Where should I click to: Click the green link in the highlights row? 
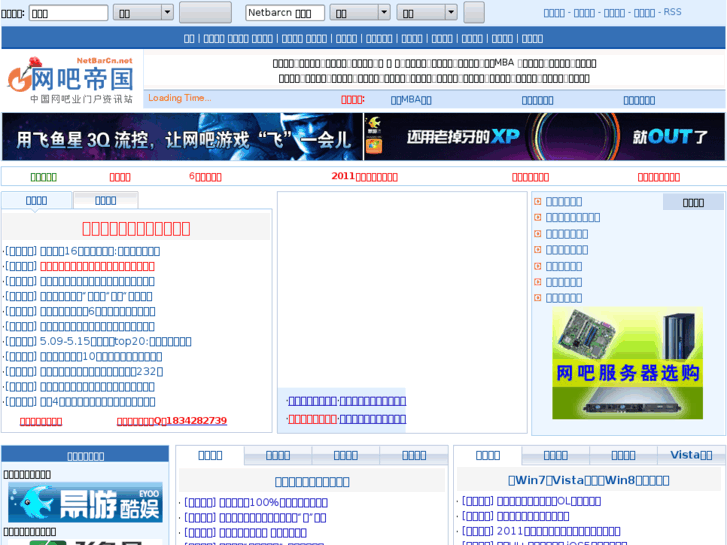[44, 177]
